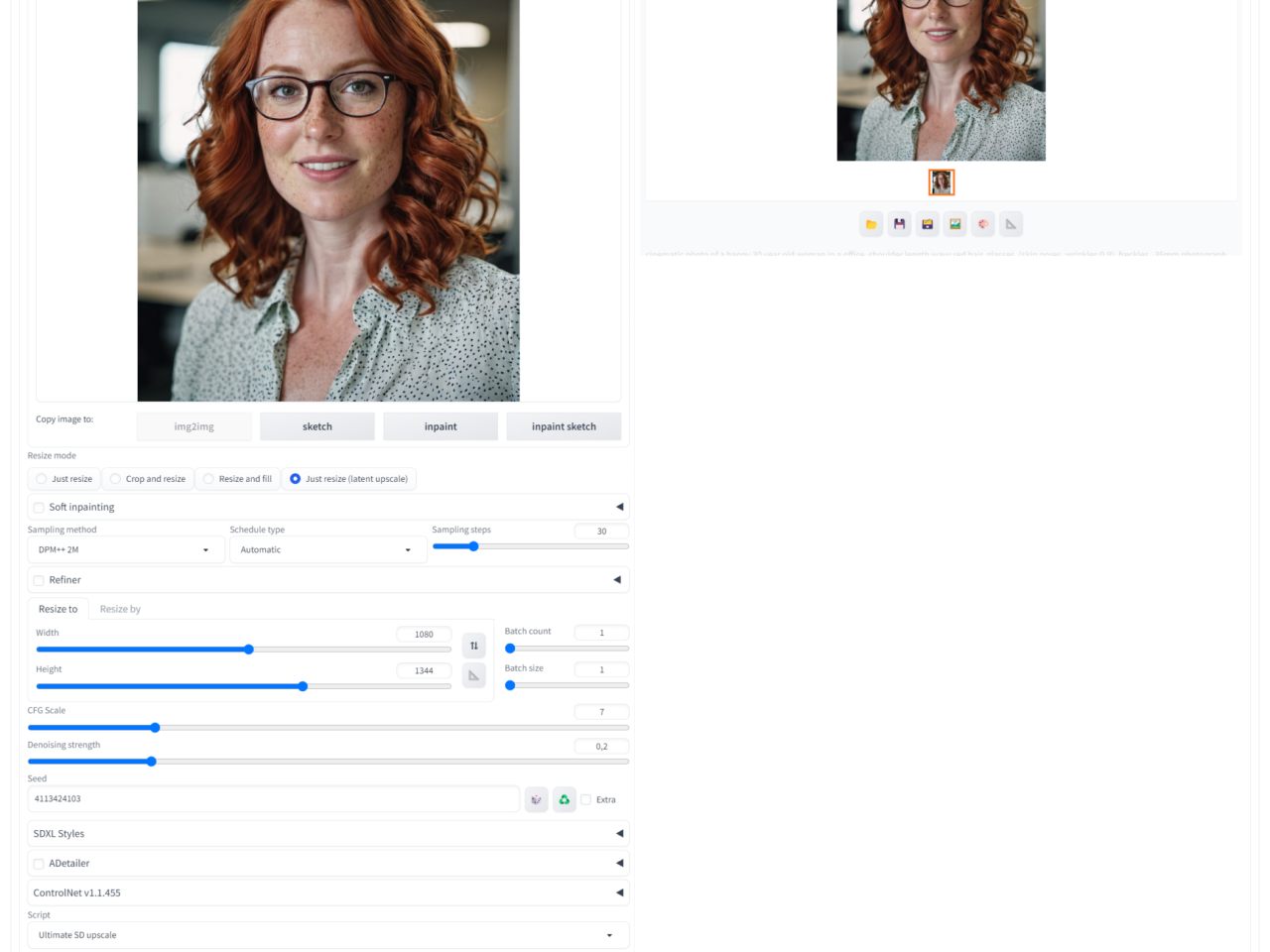
Task: Open the Schedule type dropdown
Action: 327,549
